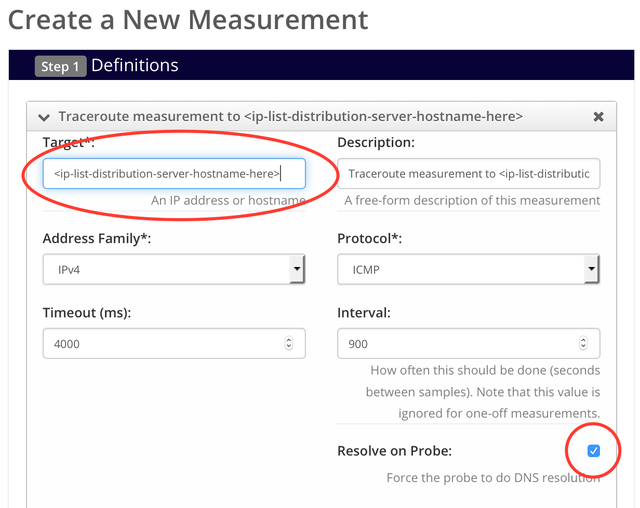This screenshot has width=640, height=508.
Task: Click the Timeout (ms) field showing 4000
Action: (x=174, y=344)
